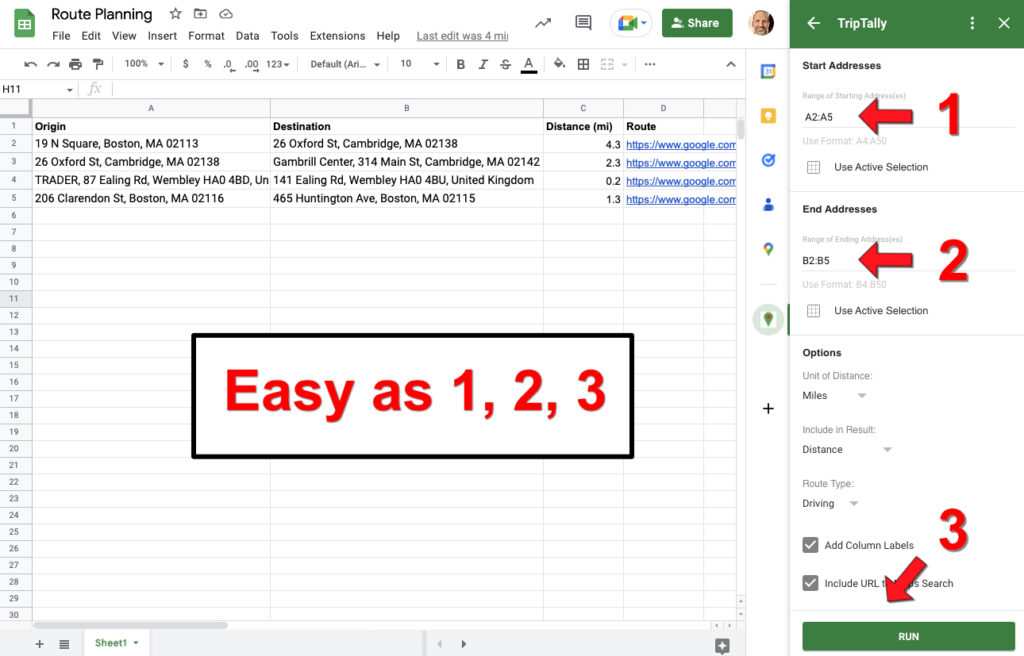This screenshot has width=1024, height=656.
Task: Open the Unit of Distance dropdown
Action: (x=830, y=395)
